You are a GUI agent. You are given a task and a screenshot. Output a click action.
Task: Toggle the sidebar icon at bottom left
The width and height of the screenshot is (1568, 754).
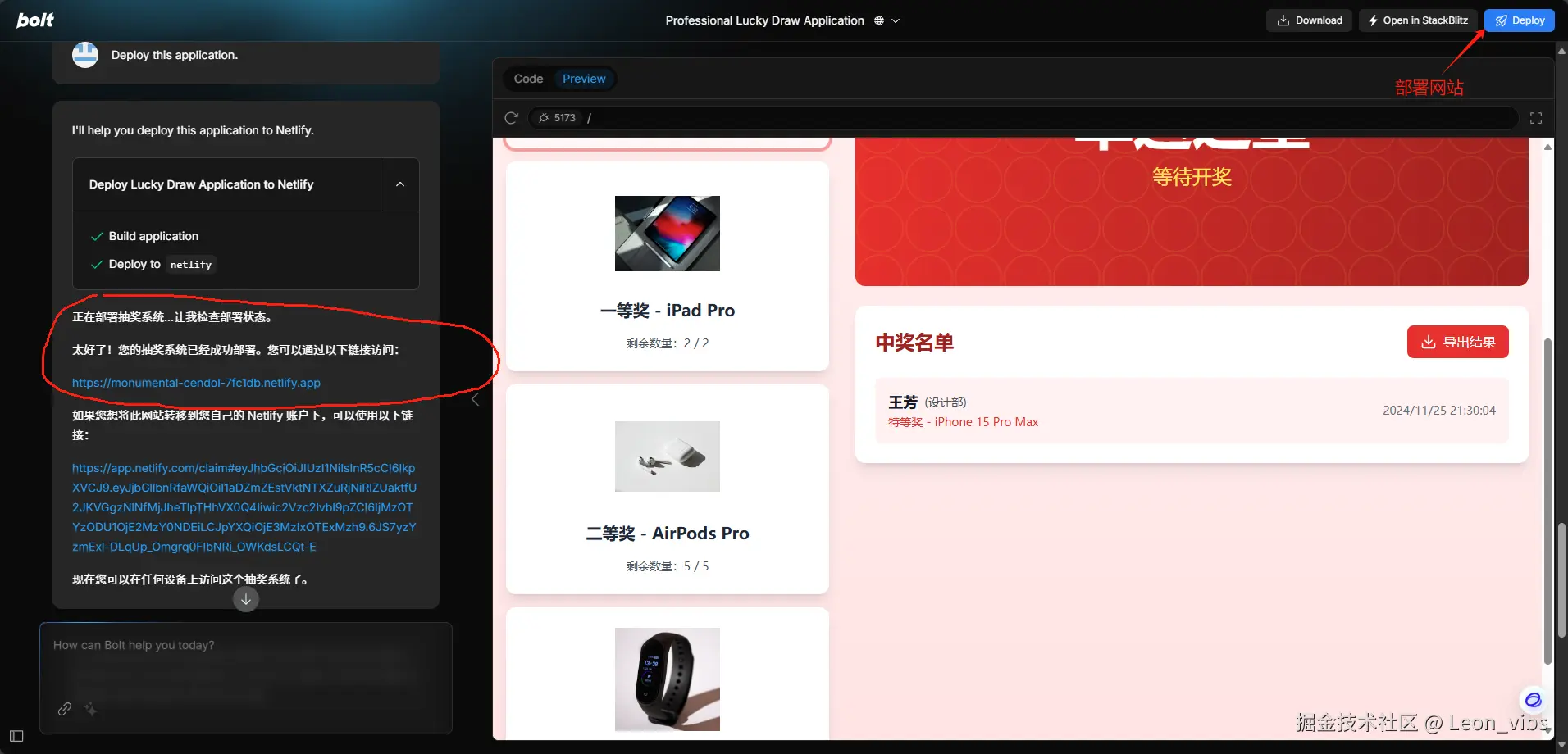pyautogui.click(x=15, y=736)
